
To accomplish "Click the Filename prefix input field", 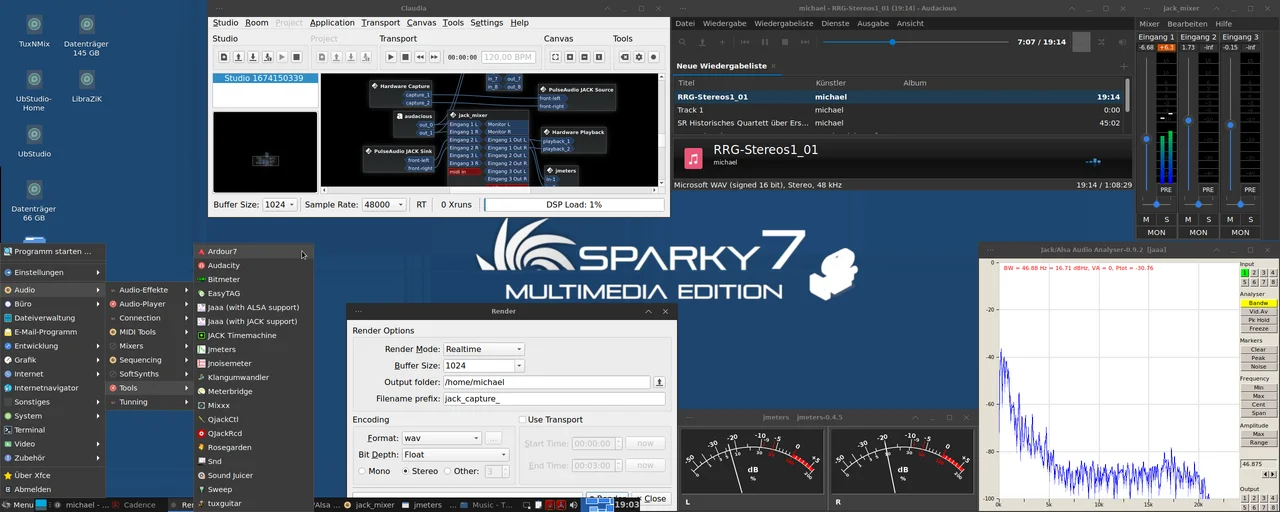I will [x=553, y=399].
